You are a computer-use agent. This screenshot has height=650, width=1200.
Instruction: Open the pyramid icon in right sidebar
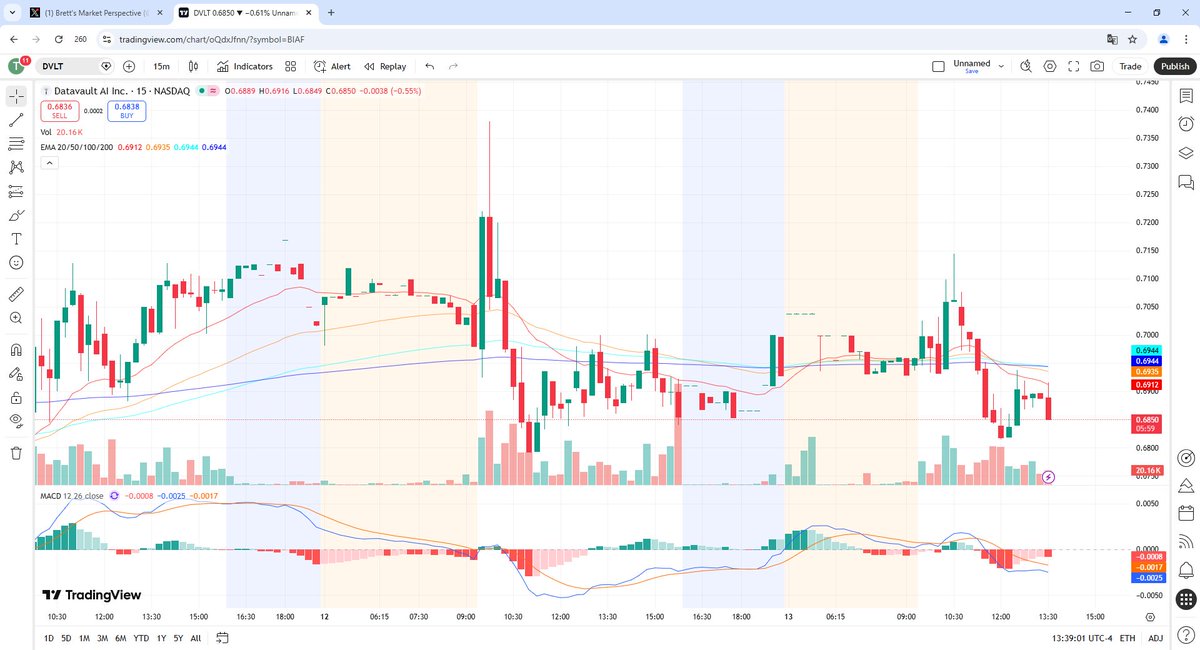[x=1185, y=486]
